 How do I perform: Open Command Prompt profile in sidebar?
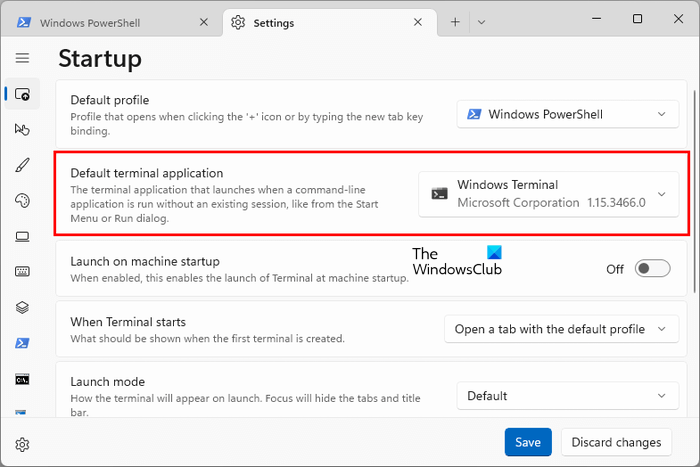22,379
